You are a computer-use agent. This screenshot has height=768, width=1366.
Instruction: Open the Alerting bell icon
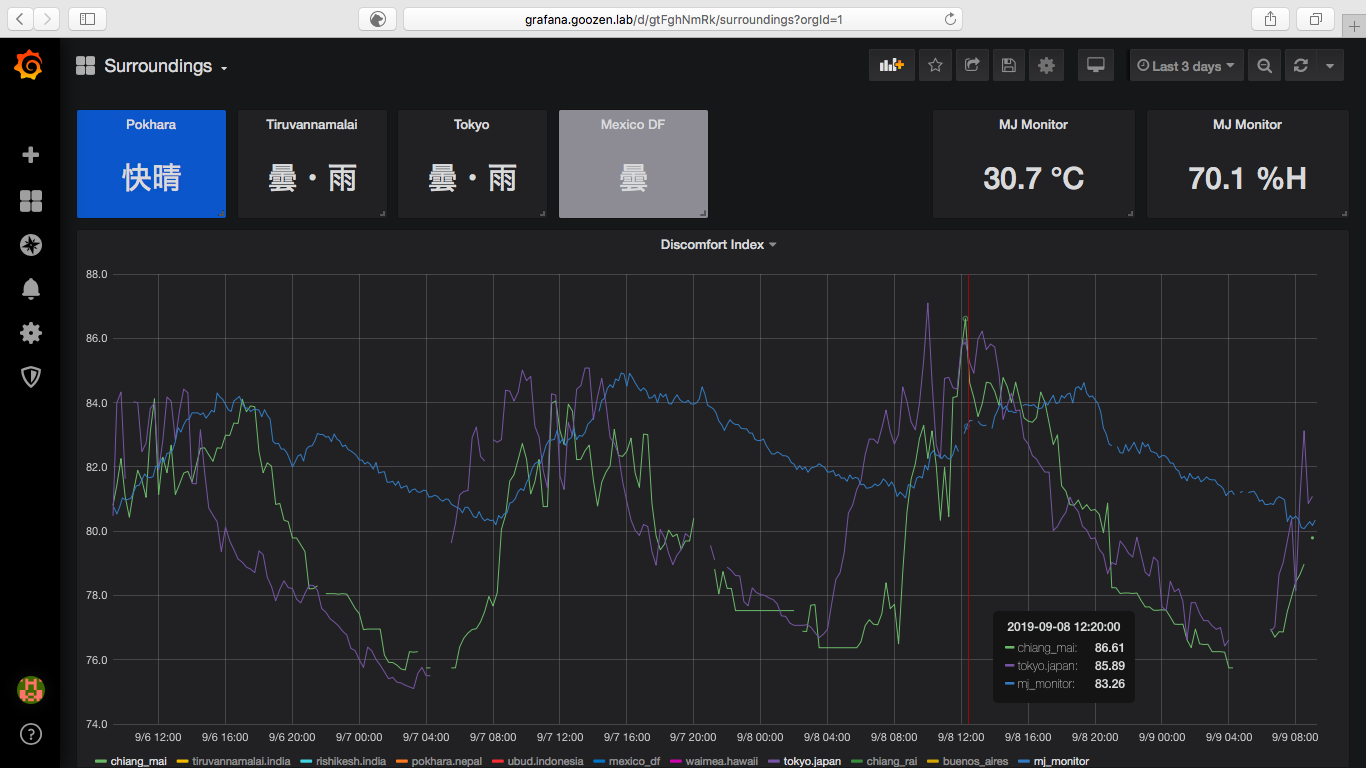tap(30, 289)
